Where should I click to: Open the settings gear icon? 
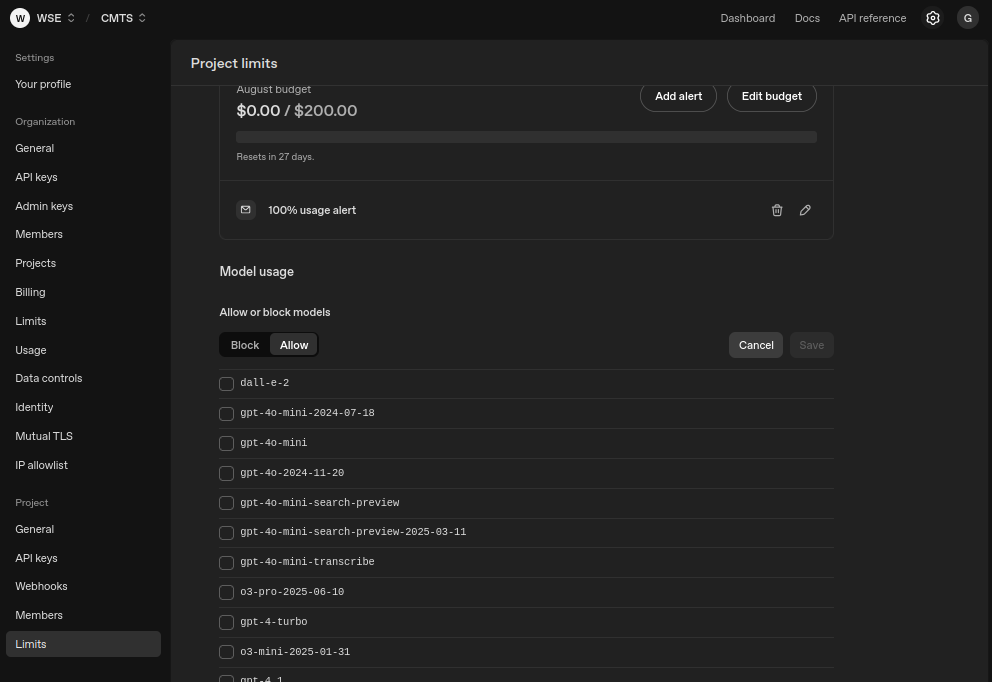[933, 17]
